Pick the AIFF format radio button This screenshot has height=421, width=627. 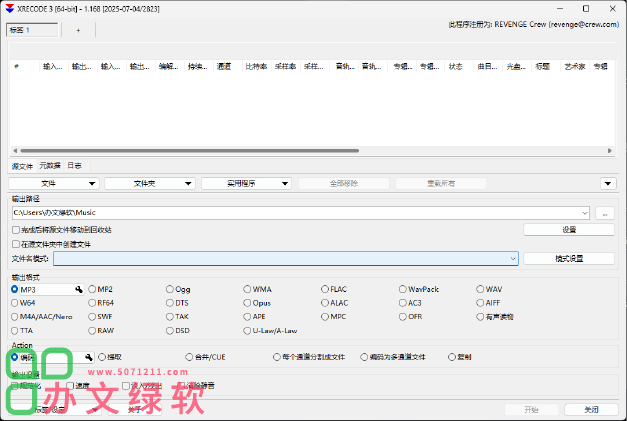point(489,303)
